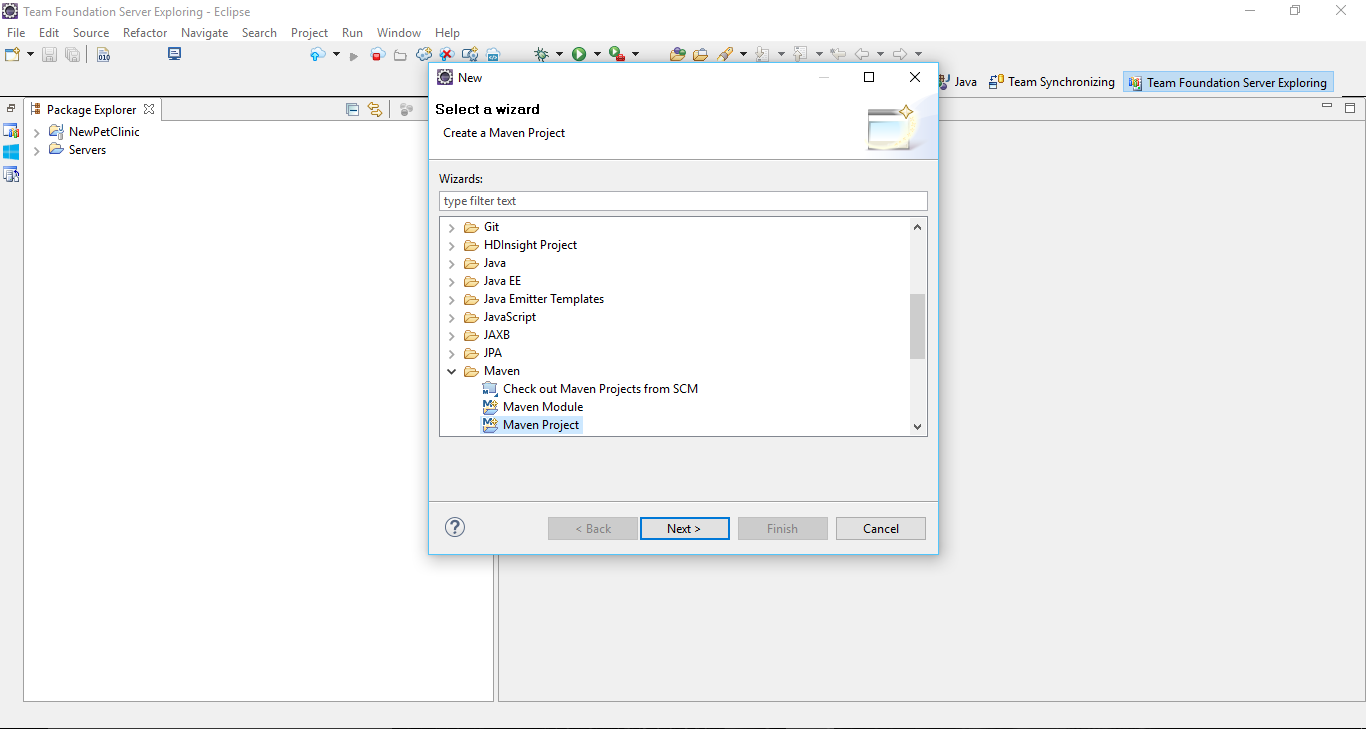Image resolution: width=1366 pixels, height=729 pixels.
Task: Open the Window menu
Action: coord(399,32)
